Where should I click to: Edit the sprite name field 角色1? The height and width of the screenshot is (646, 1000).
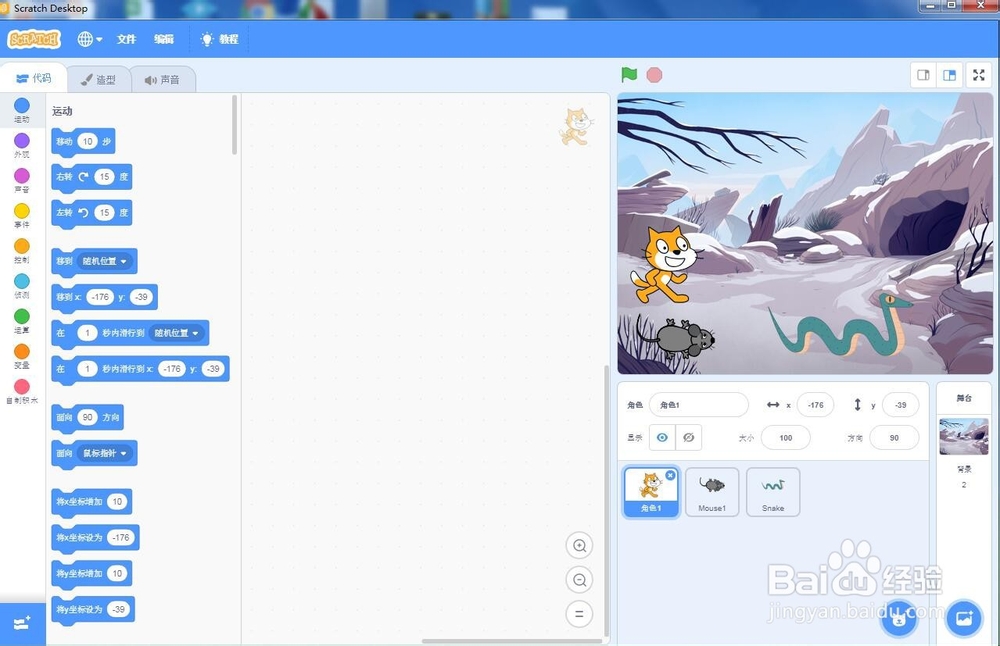tap(699, 405)
